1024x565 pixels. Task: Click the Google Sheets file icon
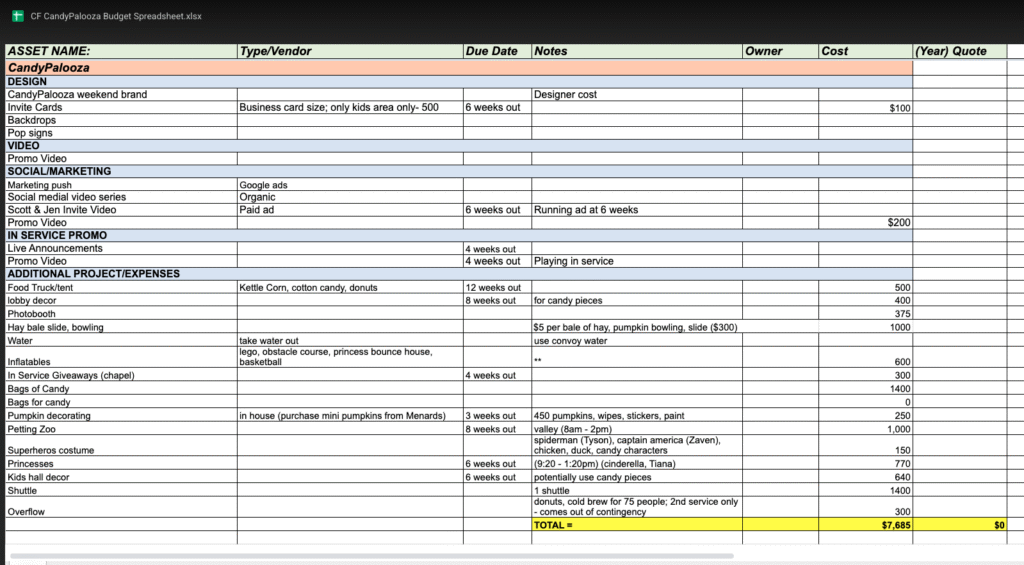[18, 16]
